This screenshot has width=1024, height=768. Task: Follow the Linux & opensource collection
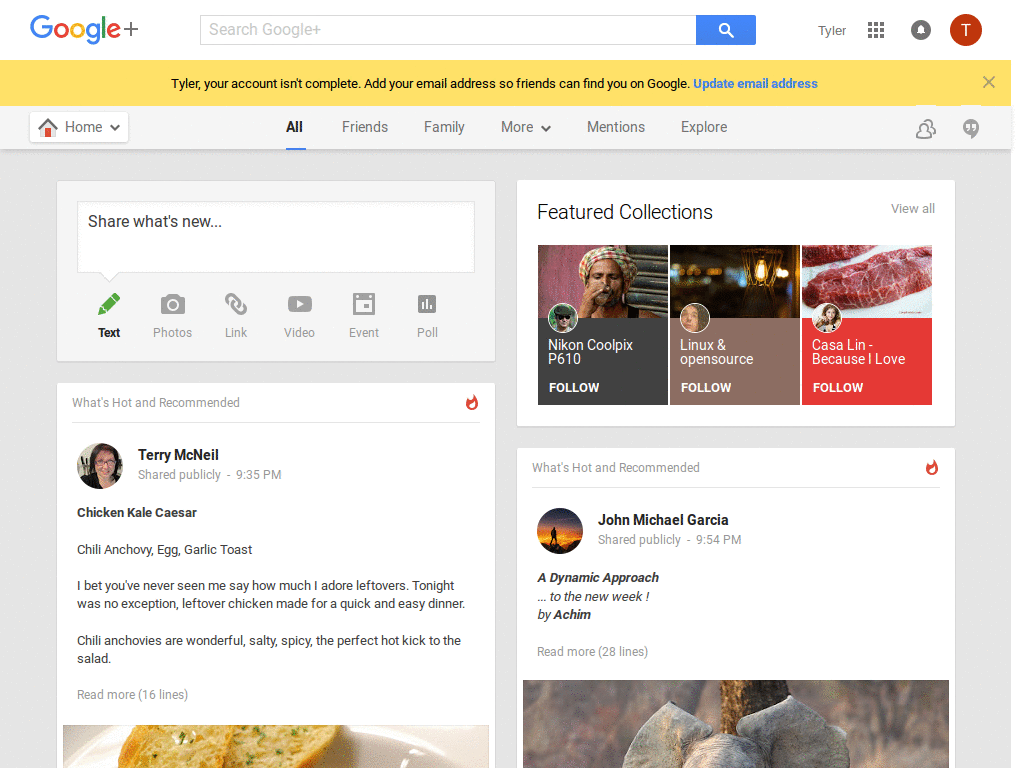pos(706,387)
